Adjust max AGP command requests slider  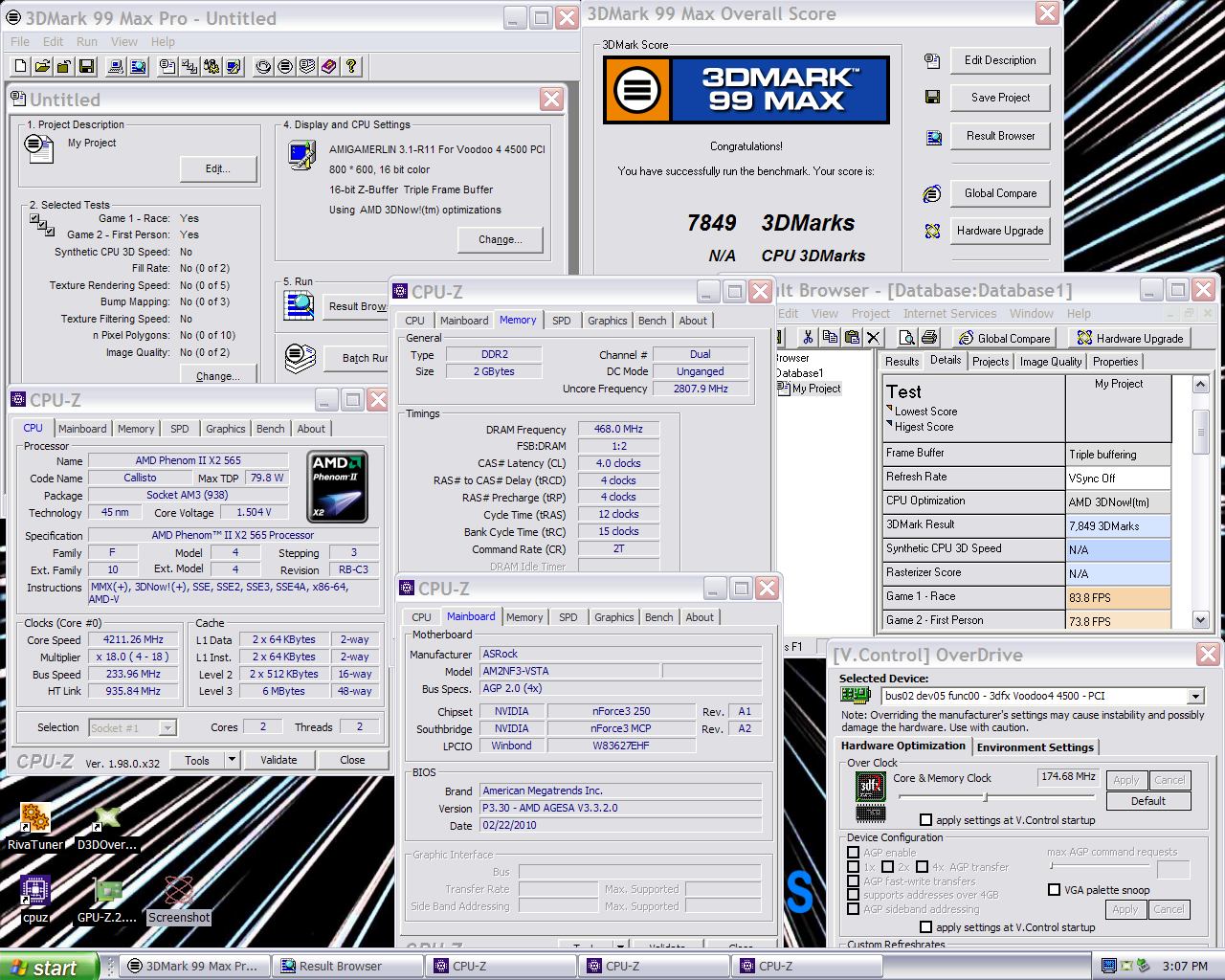tap(1051, 866)
